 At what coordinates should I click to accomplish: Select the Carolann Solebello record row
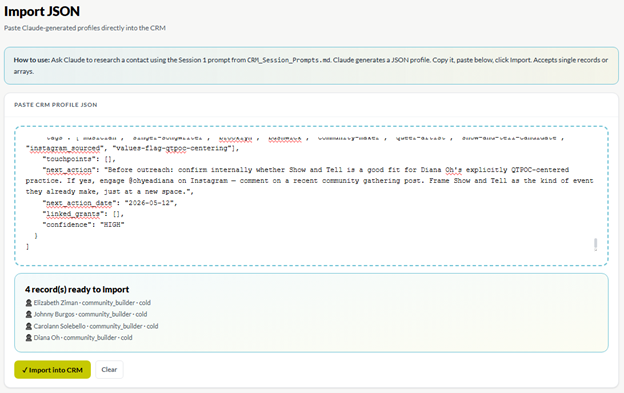(x=92, y=326)
